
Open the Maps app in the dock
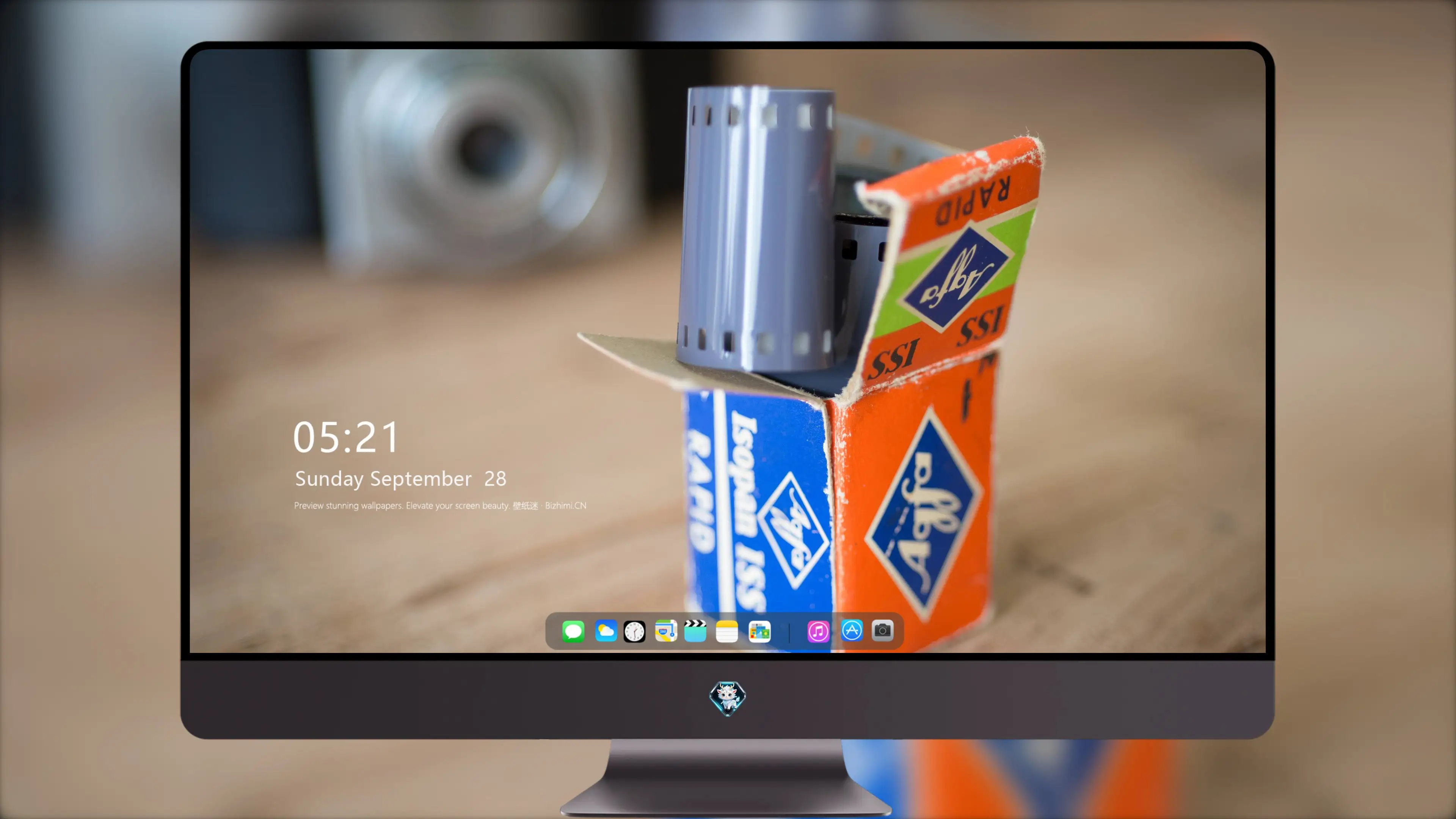click(666, 631)
